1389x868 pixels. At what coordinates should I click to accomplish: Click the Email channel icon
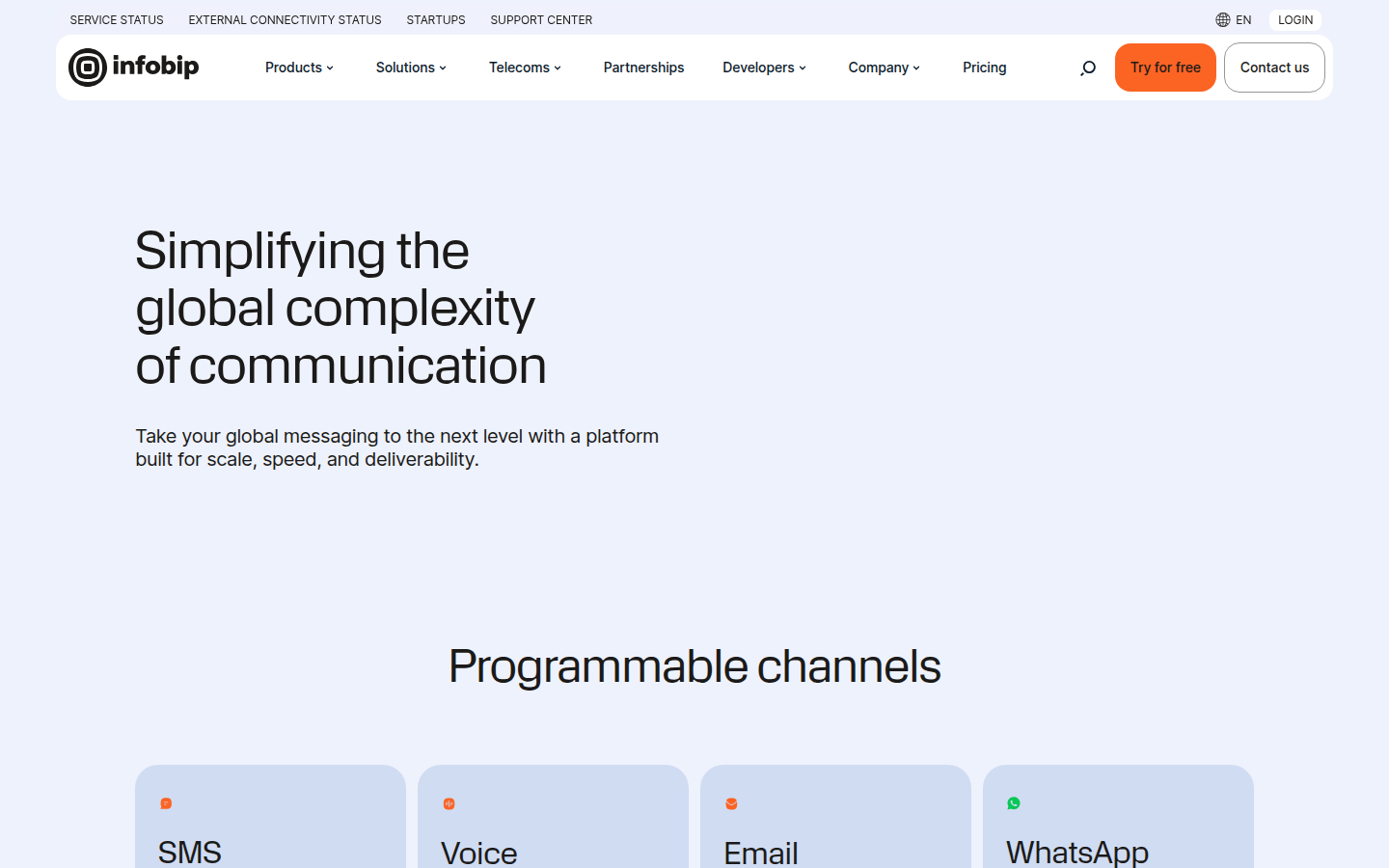(x=731, y=803)
